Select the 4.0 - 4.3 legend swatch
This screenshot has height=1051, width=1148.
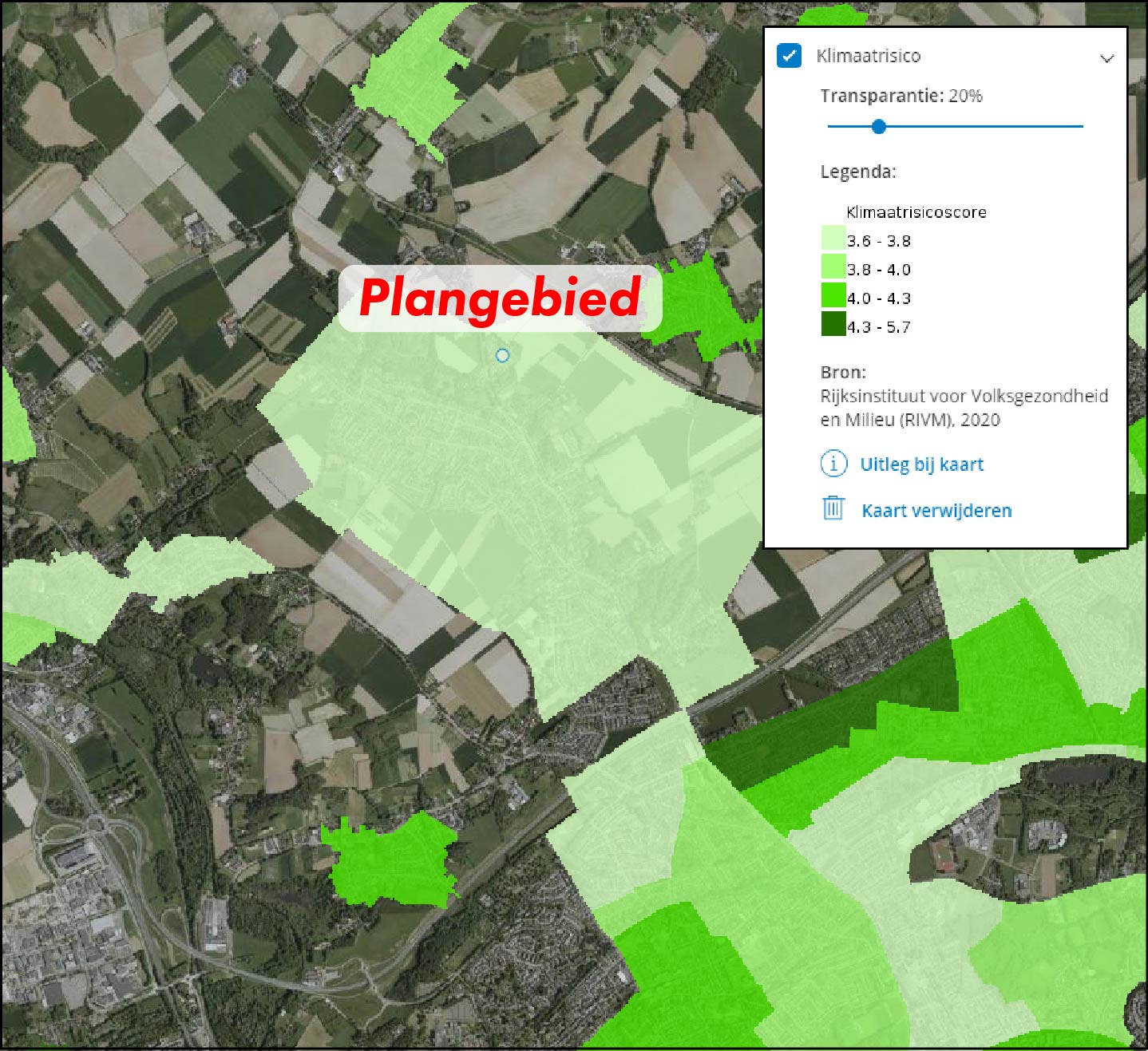(833, 295)
